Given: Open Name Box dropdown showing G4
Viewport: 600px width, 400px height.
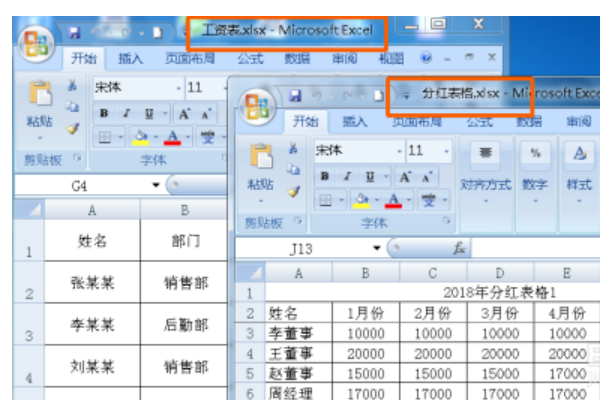Looking at the screenshot, I should (156, 185).
